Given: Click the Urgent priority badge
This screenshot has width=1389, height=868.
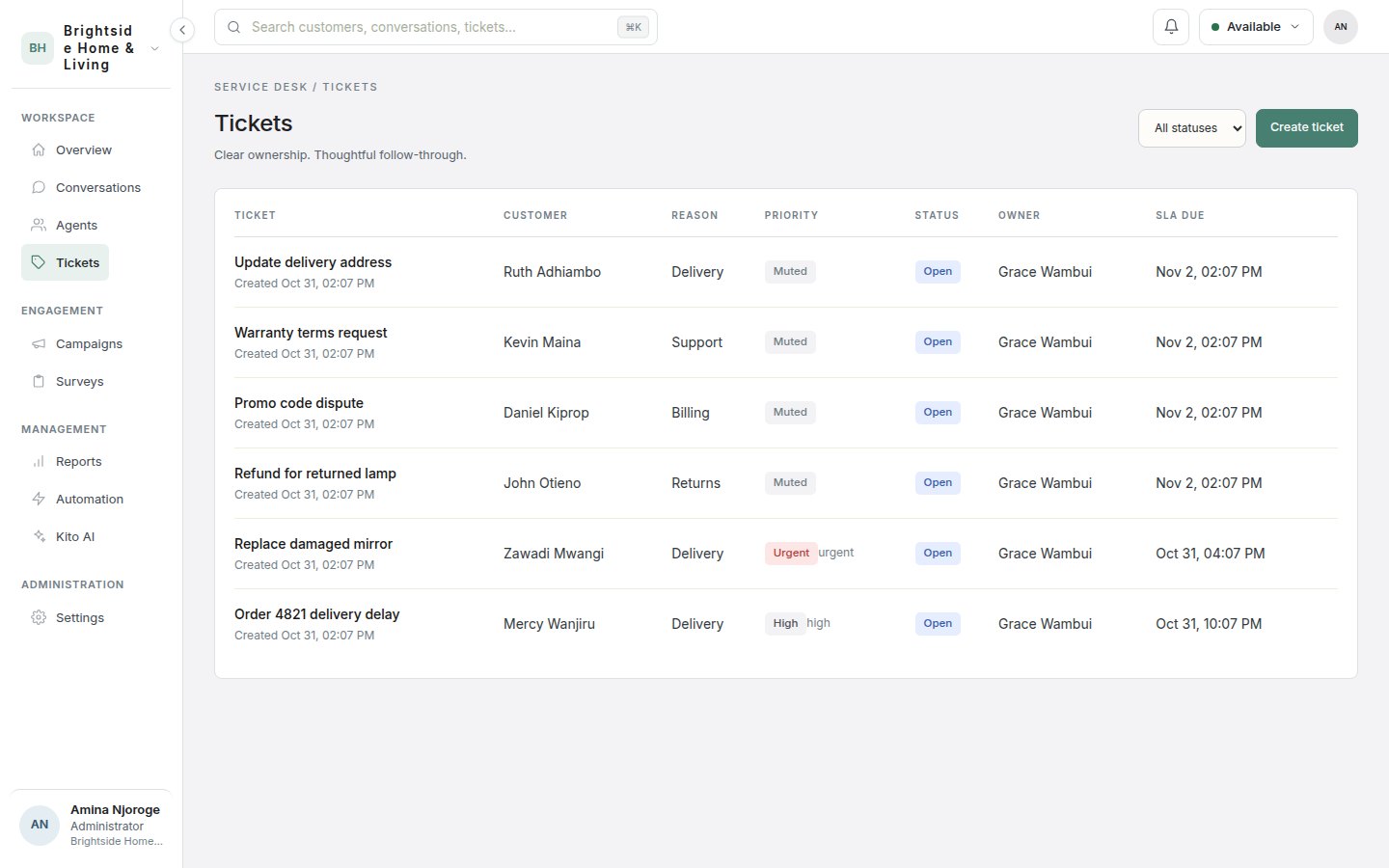Looking at the screenshot, I should [791, 553].
